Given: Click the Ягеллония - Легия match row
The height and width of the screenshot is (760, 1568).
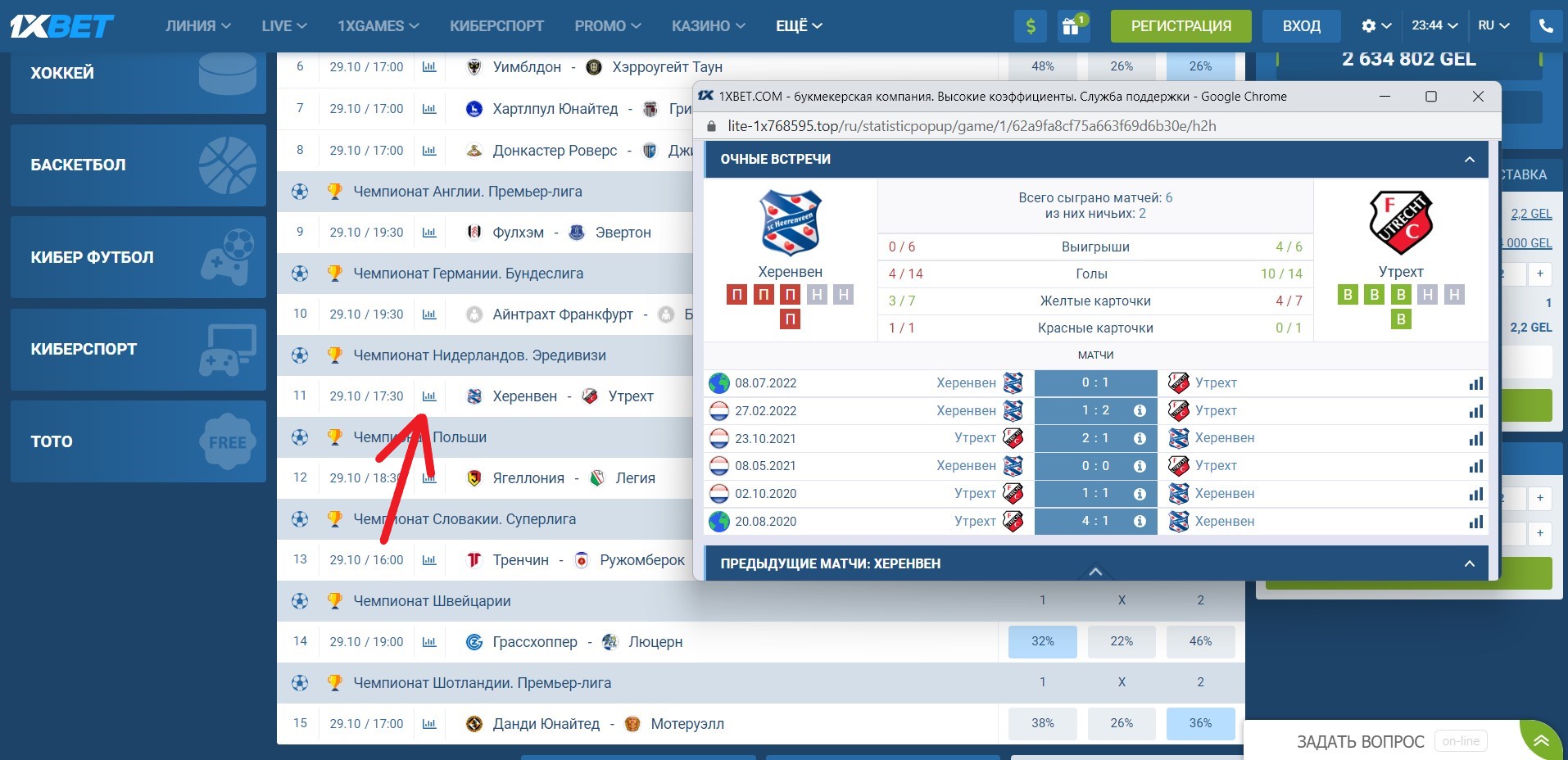Looking at the screenshot, I should [x=485, y=478].
